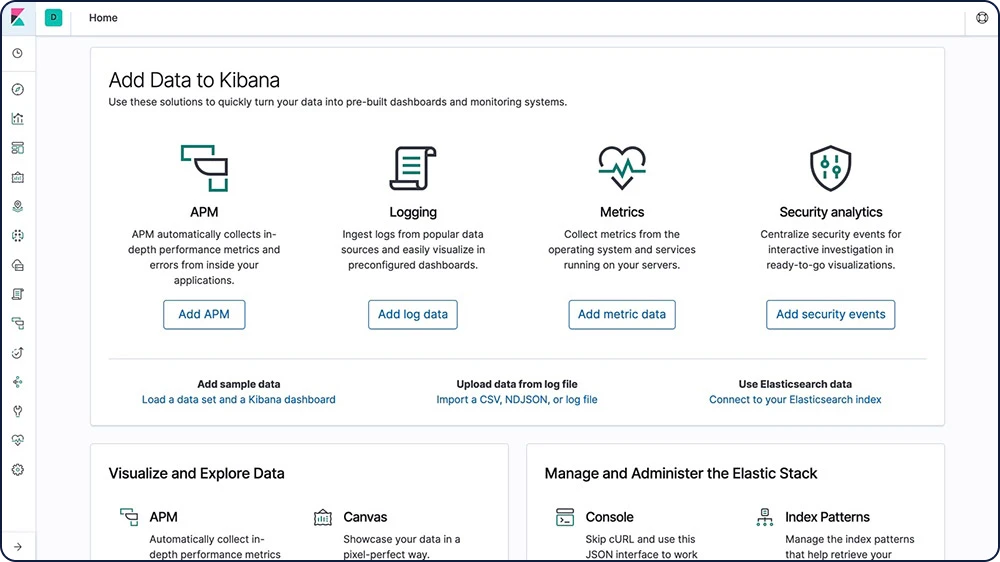Open Canvas under Visualize and Explore Data
This screenshot has width=1000, height=562.
(365, 517)
